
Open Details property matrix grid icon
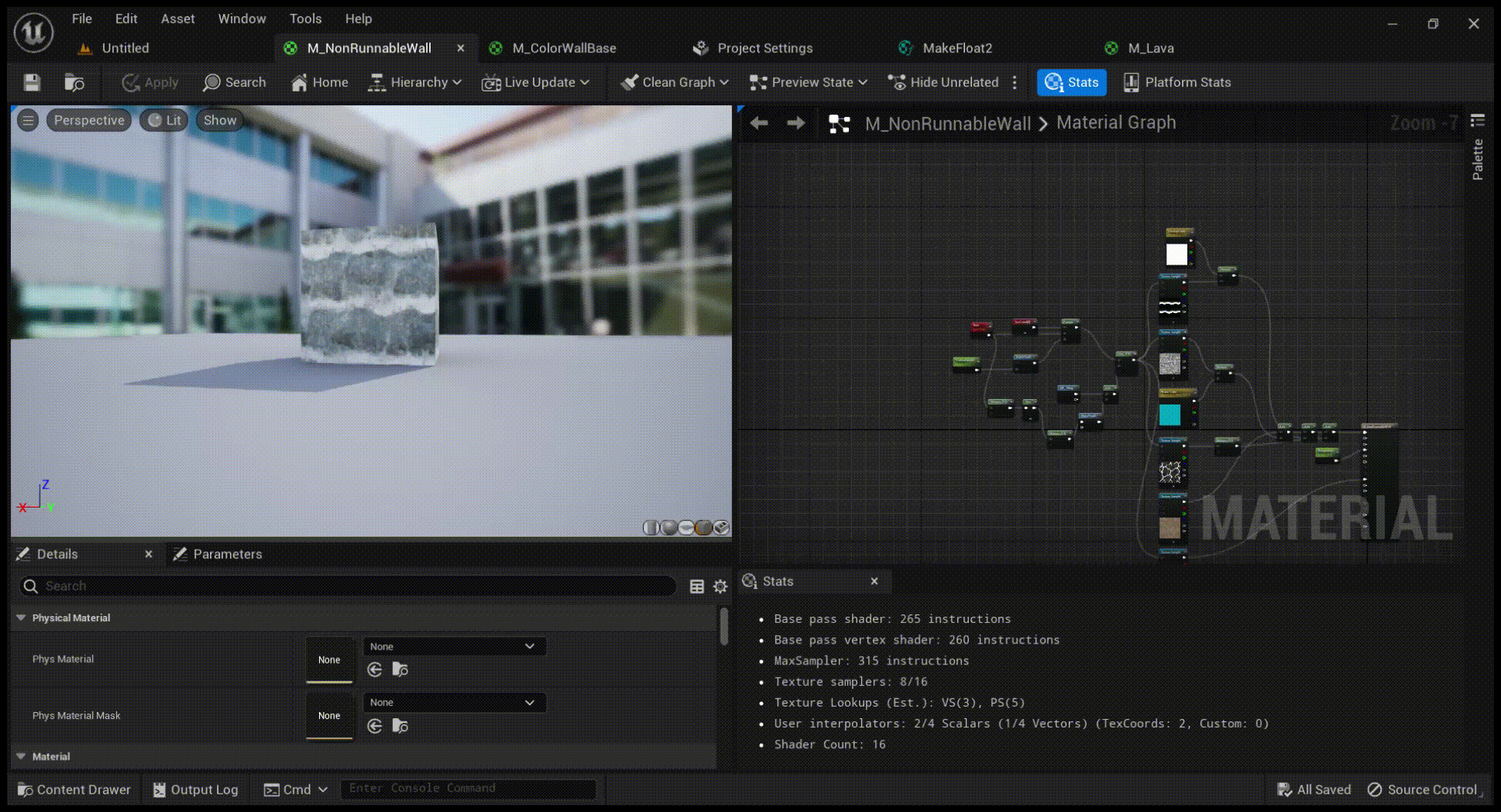[x=697, y=587]
